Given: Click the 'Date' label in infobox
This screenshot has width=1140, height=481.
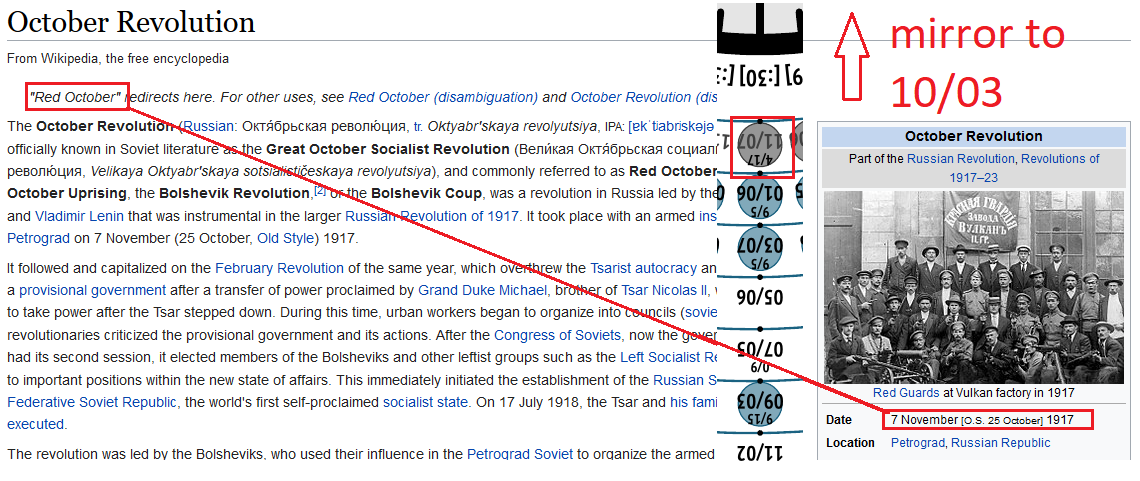Looking at the screenshot, I should coord(838,420).
